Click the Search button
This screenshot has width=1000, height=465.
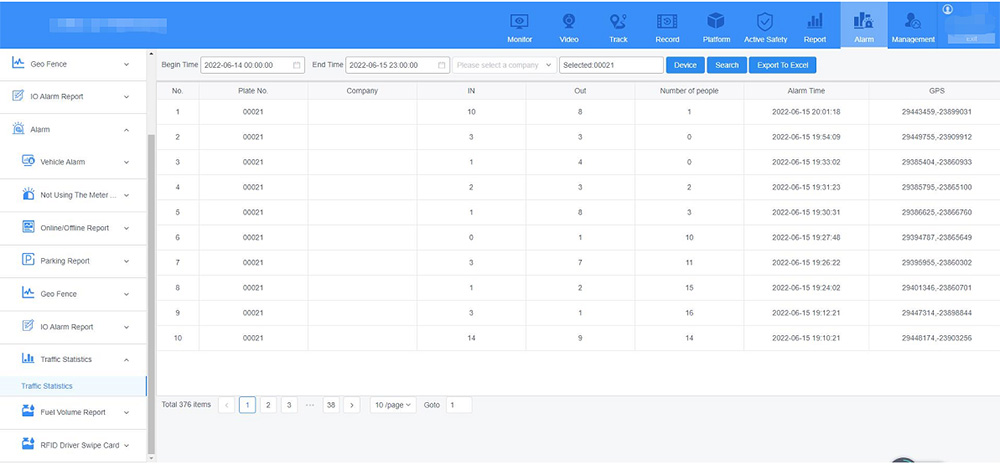(727, 65)
